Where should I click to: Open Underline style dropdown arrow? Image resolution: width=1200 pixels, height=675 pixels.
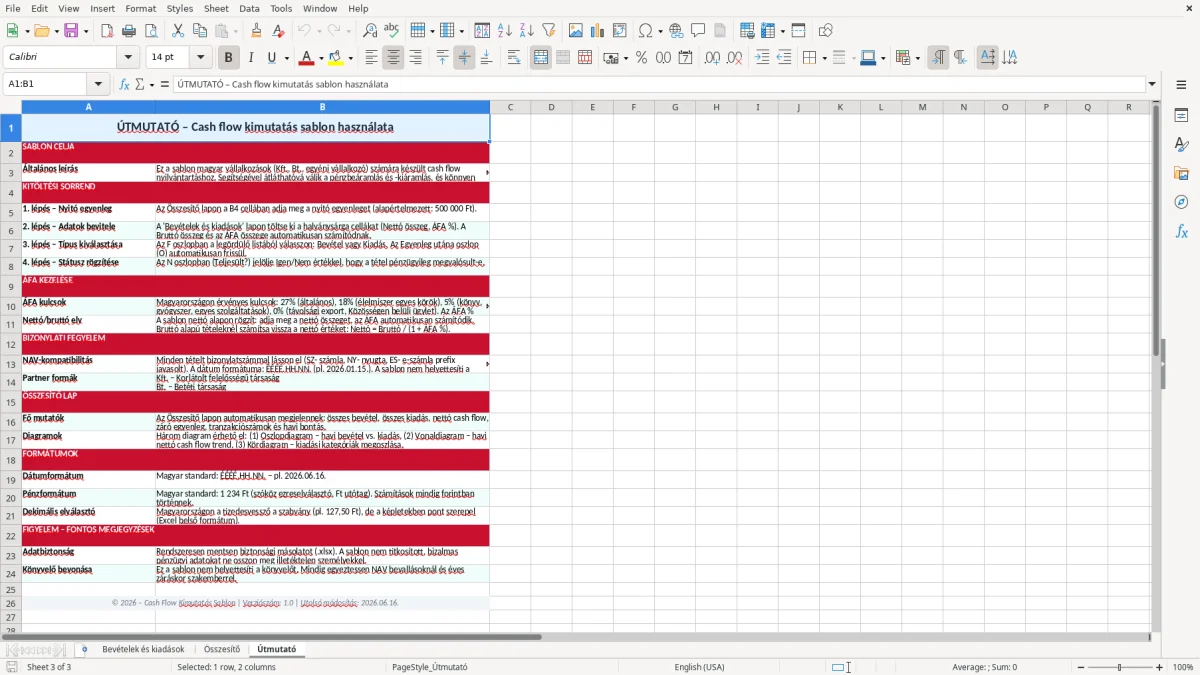[286, 58]
